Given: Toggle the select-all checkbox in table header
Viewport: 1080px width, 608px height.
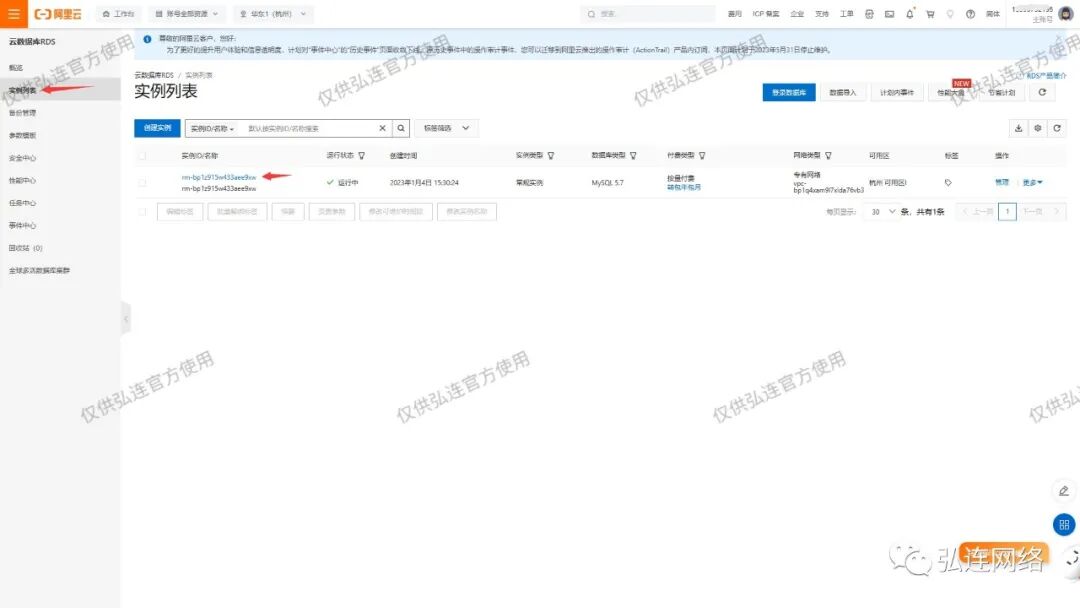Looking at the screenshot, I should 143,156.
